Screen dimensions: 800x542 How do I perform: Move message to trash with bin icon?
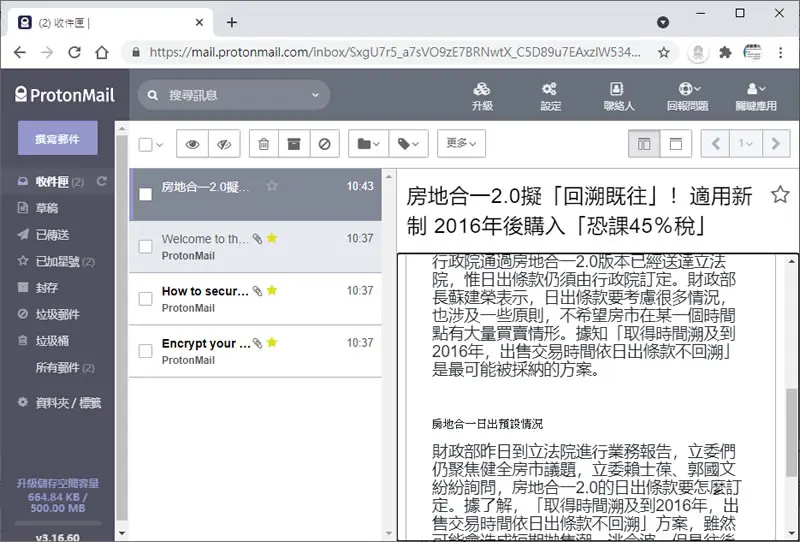264,144
